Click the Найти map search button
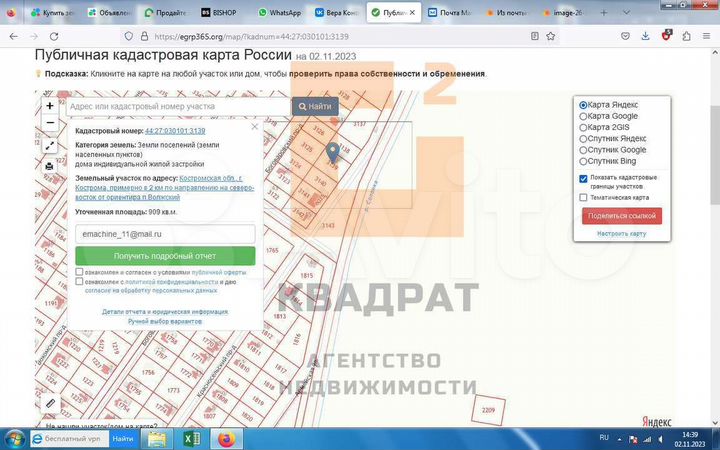Screen dimensions: 720x450 [315, 107]
